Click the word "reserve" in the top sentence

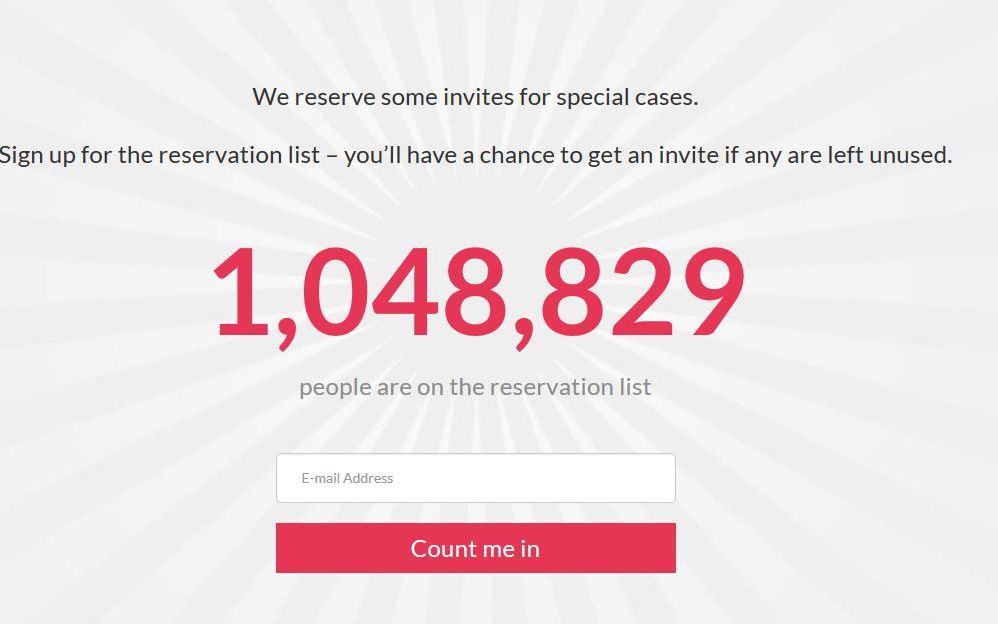(329, 97)
